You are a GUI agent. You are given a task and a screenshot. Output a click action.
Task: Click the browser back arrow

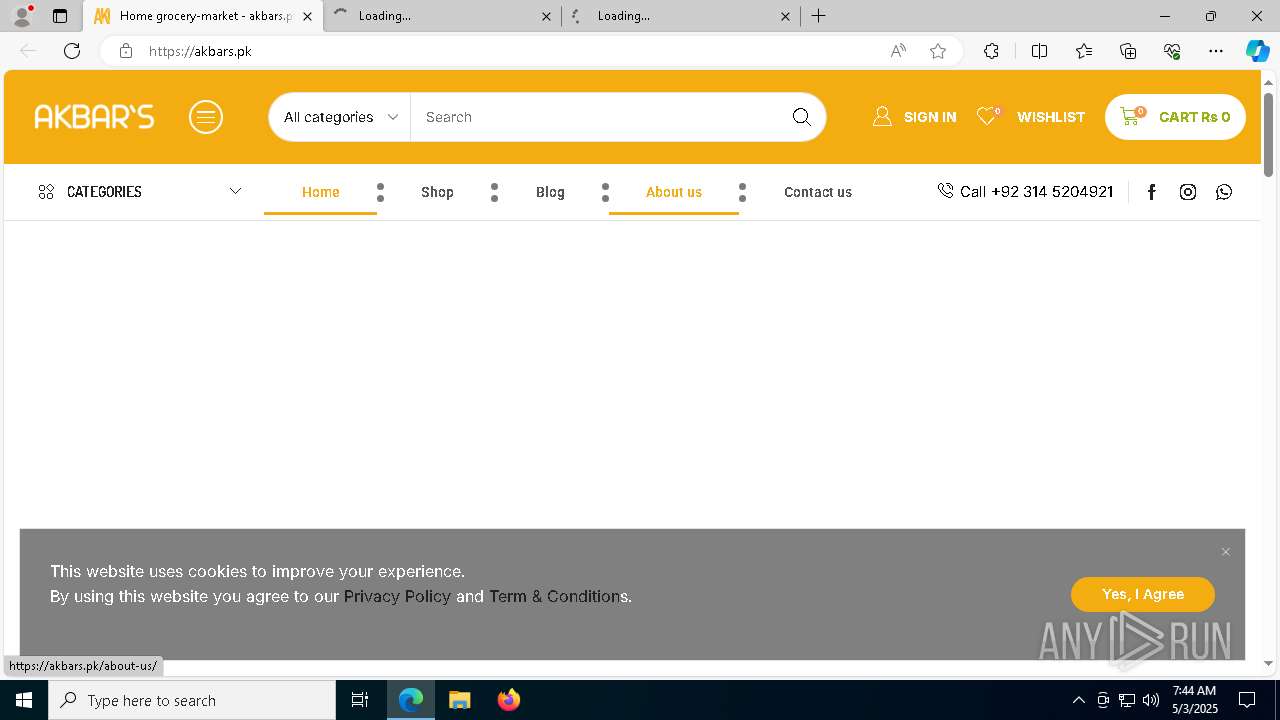(x=28, y=51)
